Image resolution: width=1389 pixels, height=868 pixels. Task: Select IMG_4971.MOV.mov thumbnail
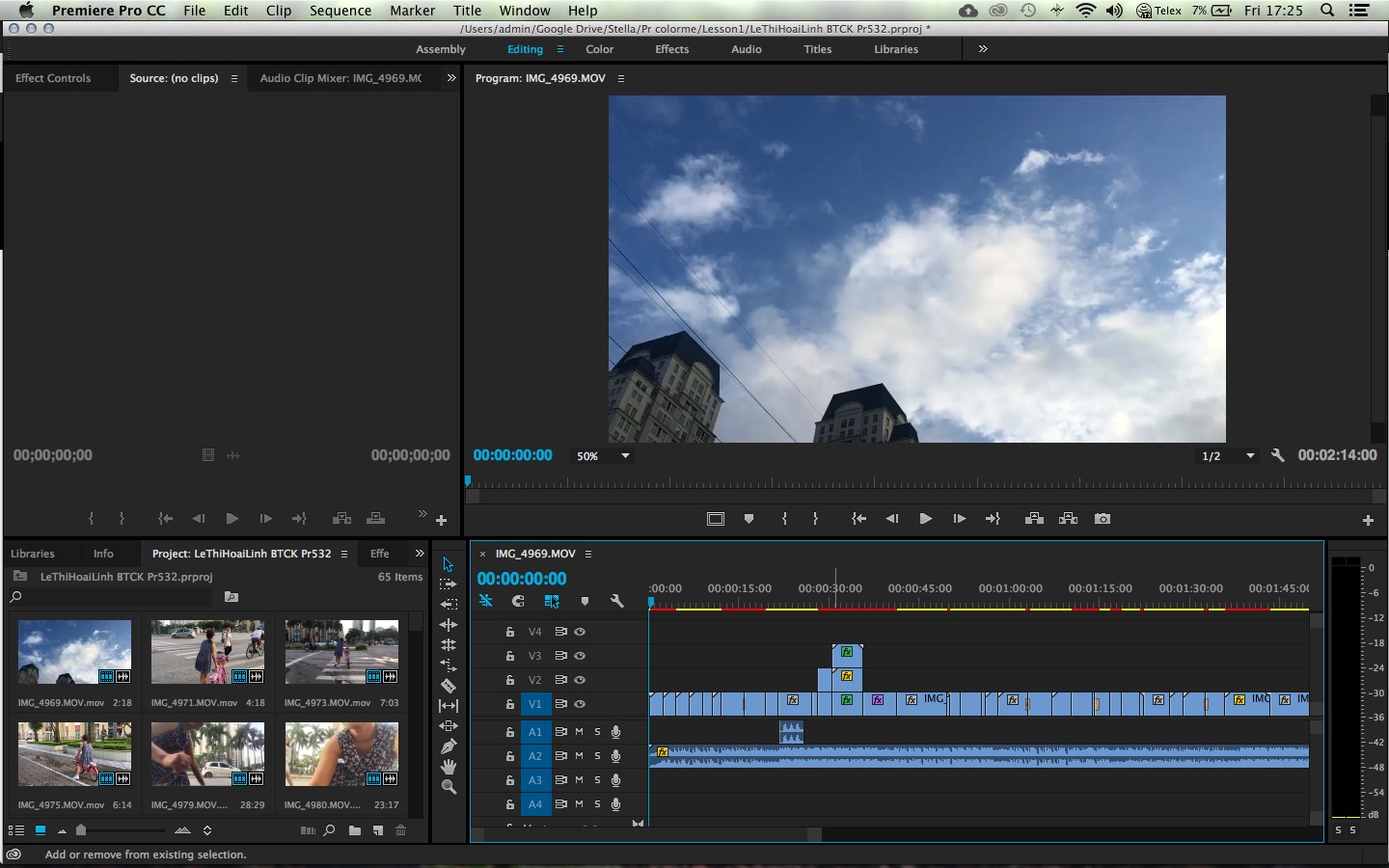click(x=207, y=652)
